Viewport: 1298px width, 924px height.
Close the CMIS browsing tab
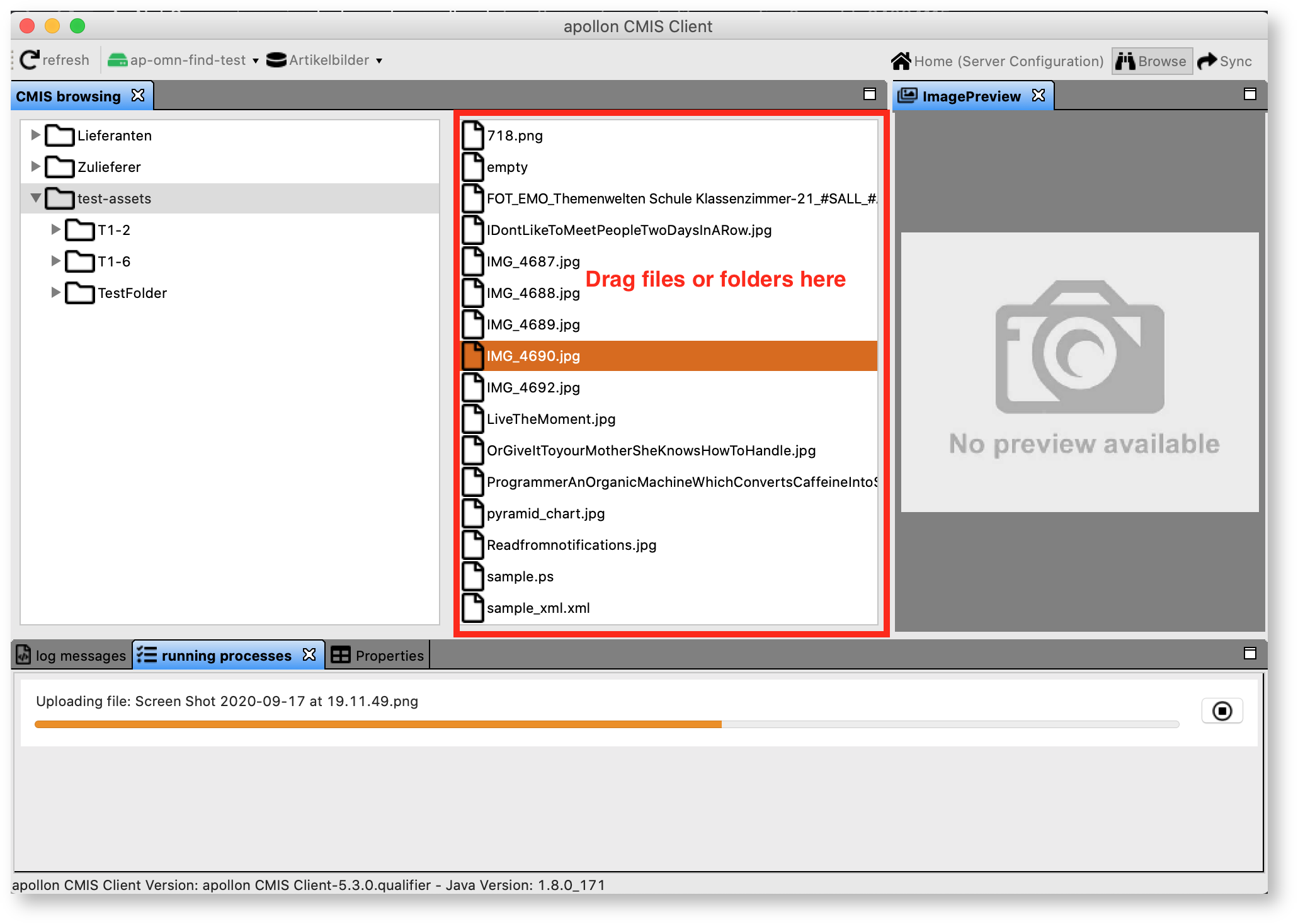[x=138, y=95]
